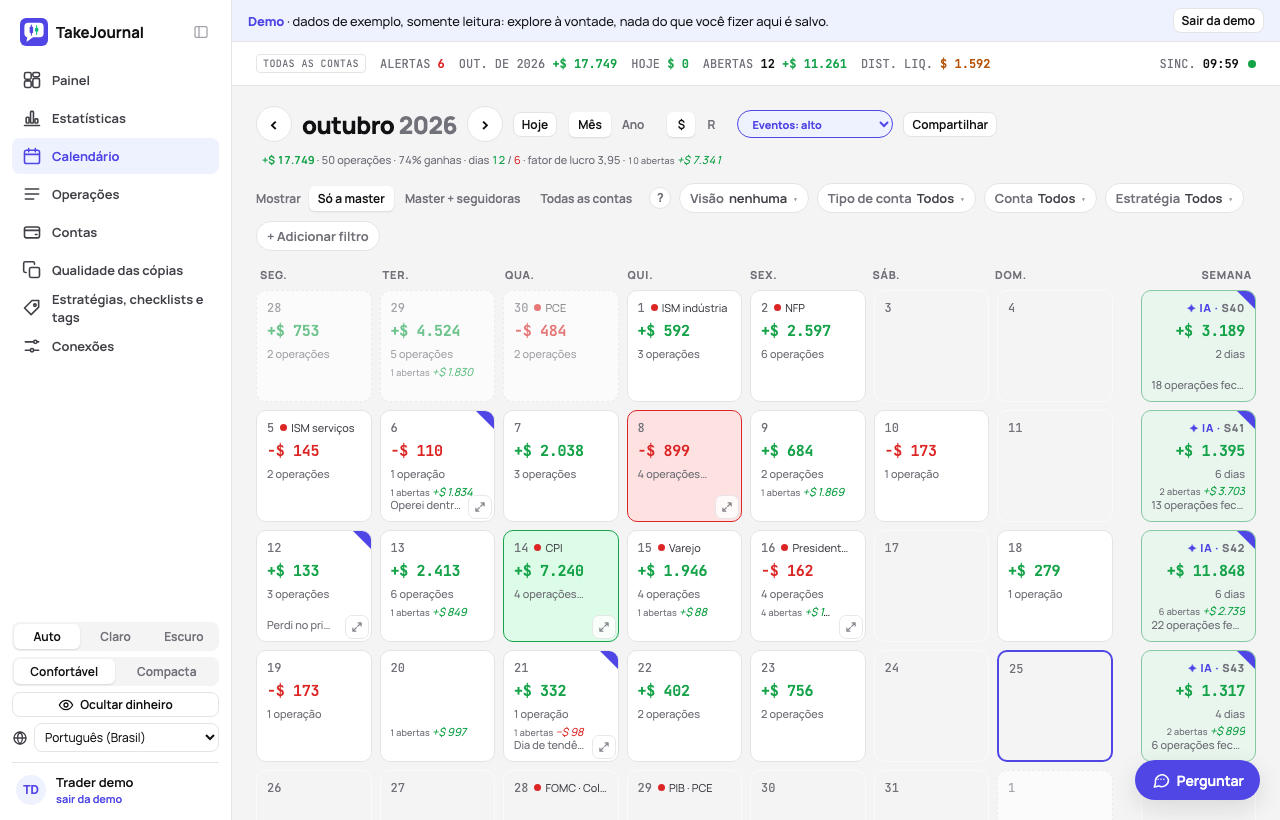The width and height of the screenshot is (1280, 820).
Task: Switch theme to Escuro
Action: pos(184,637)
